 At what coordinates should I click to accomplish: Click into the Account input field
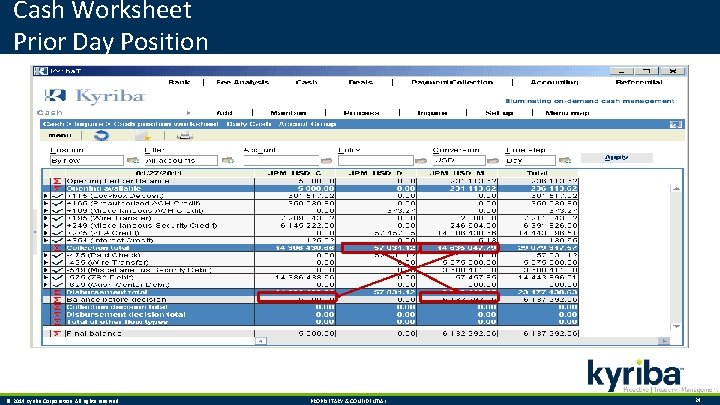coord(281,160)
